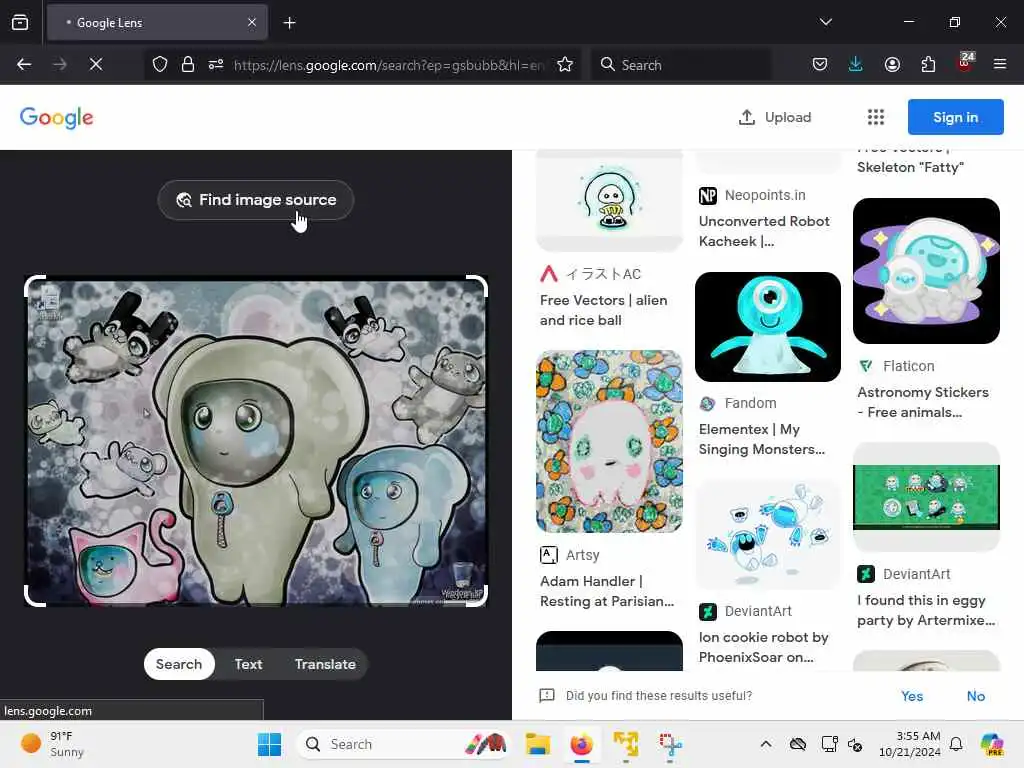The image size is (1024, 768).
Task: Select the Search mode tab
Action: click(x=179, y=664)
